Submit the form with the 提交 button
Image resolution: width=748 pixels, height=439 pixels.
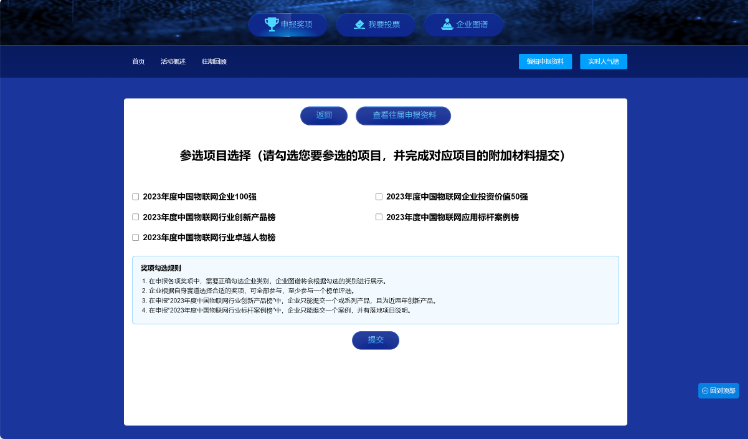click(375, 340)
